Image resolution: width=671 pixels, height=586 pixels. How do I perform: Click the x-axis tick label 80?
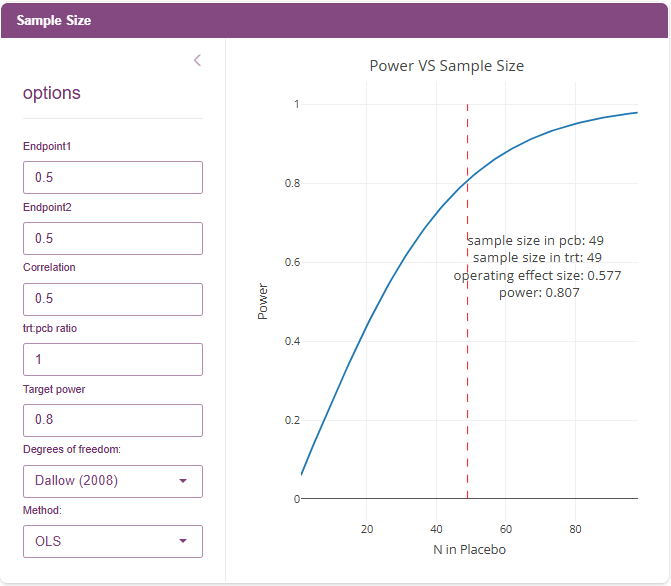575,529
